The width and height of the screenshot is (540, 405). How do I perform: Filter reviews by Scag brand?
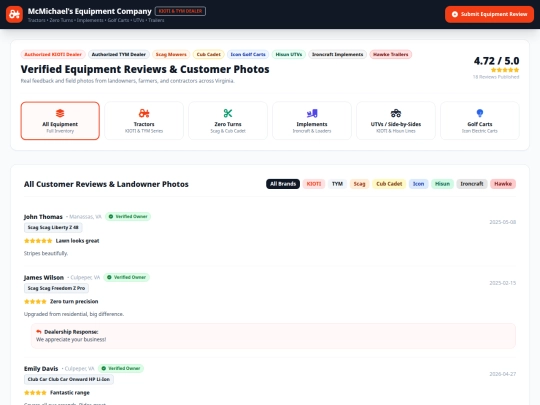359,184
